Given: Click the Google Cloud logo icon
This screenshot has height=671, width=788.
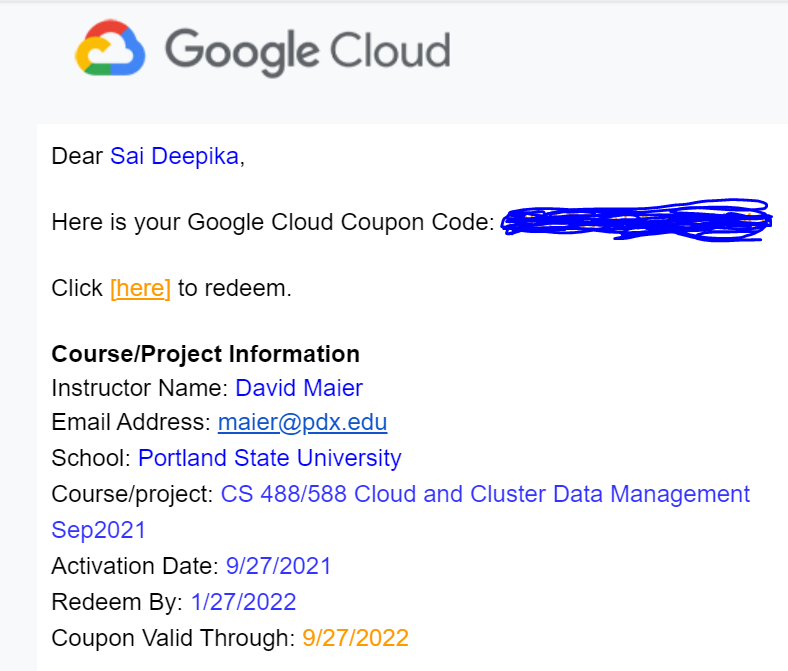Looking at the screenshot, I should point(110,48).
